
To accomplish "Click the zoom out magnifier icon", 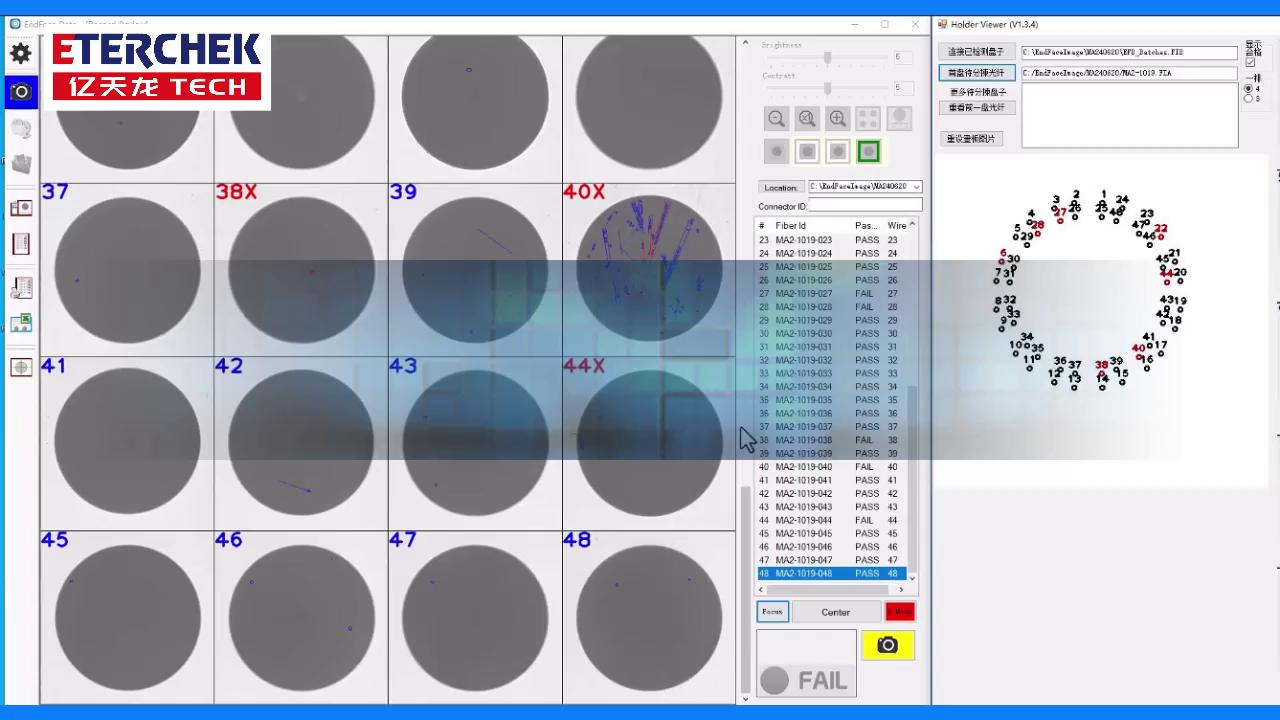I will click(x=776, y=119).
